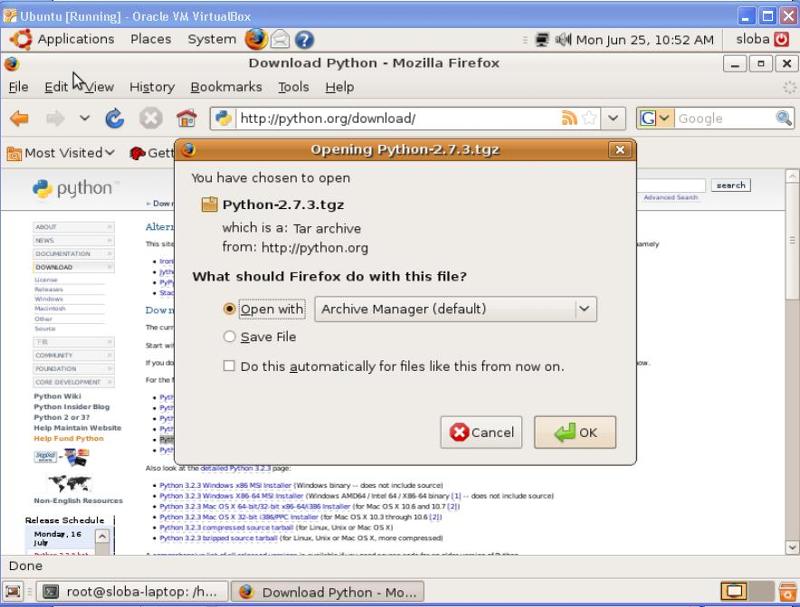800x607 pixels.
Task: Click the forward arrow navigation button
Action: tap(55, 119)
